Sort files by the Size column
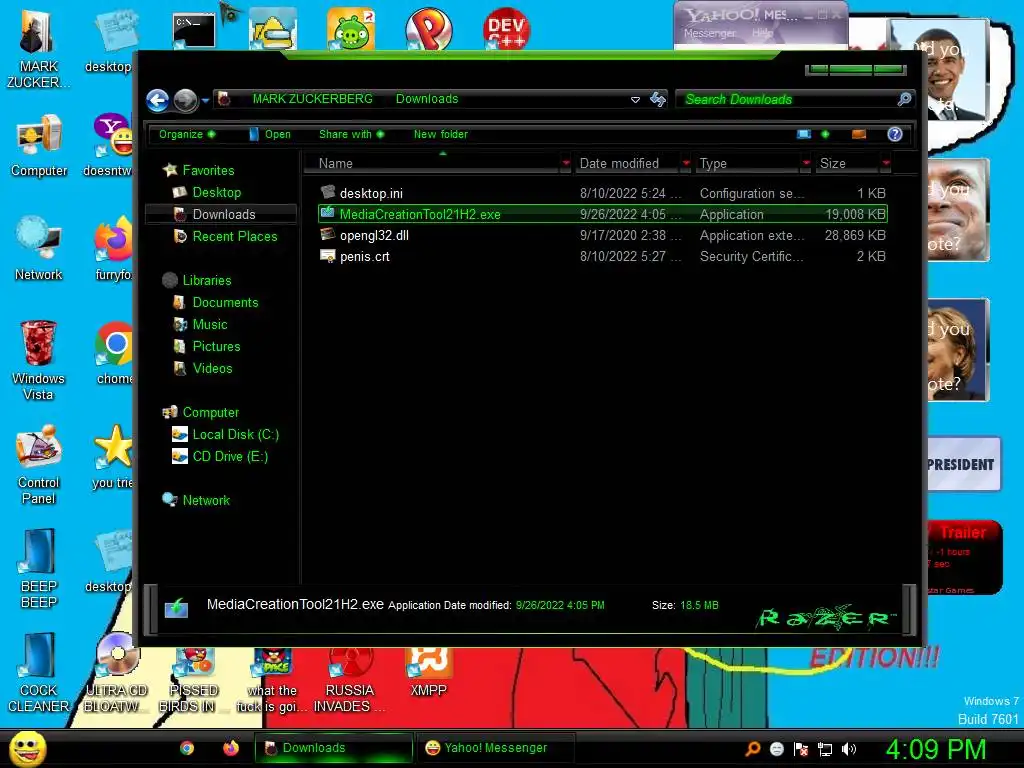This screenshot has height=768, width=1024. (x=847, y=163)
